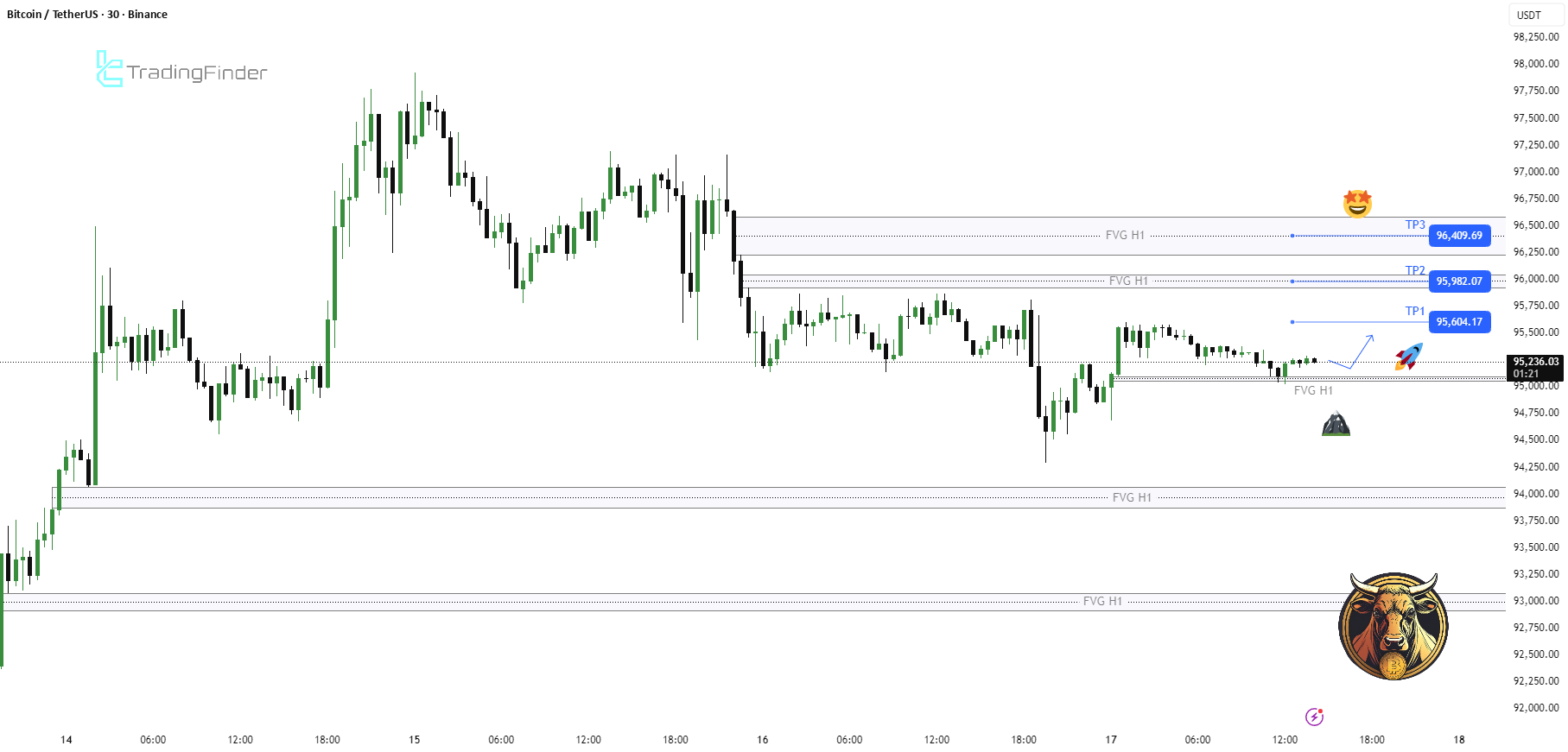Click the TP3 text label
Viewport: 1568px width, 752px height.
(x=1415, y=224)
